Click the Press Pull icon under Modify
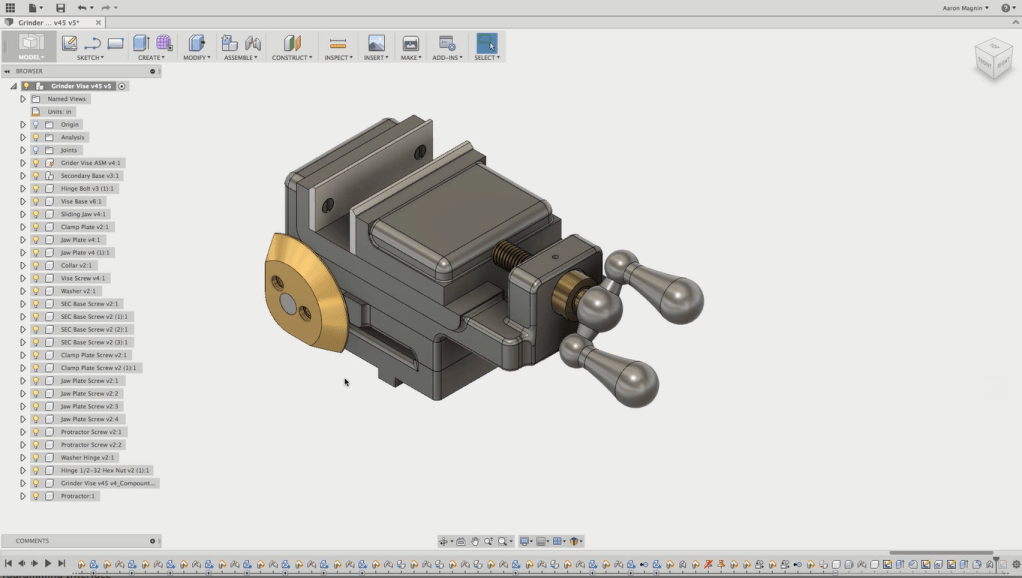The image size is (1022, 578). click(x=196, y=43)
